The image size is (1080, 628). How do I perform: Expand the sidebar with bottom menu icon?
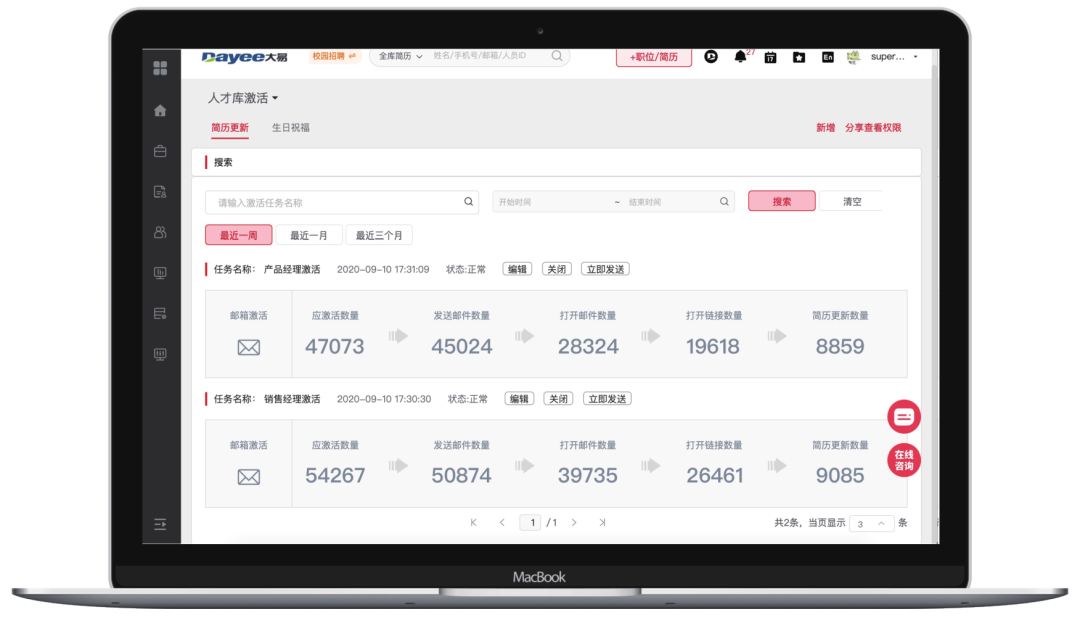[160, 524]
